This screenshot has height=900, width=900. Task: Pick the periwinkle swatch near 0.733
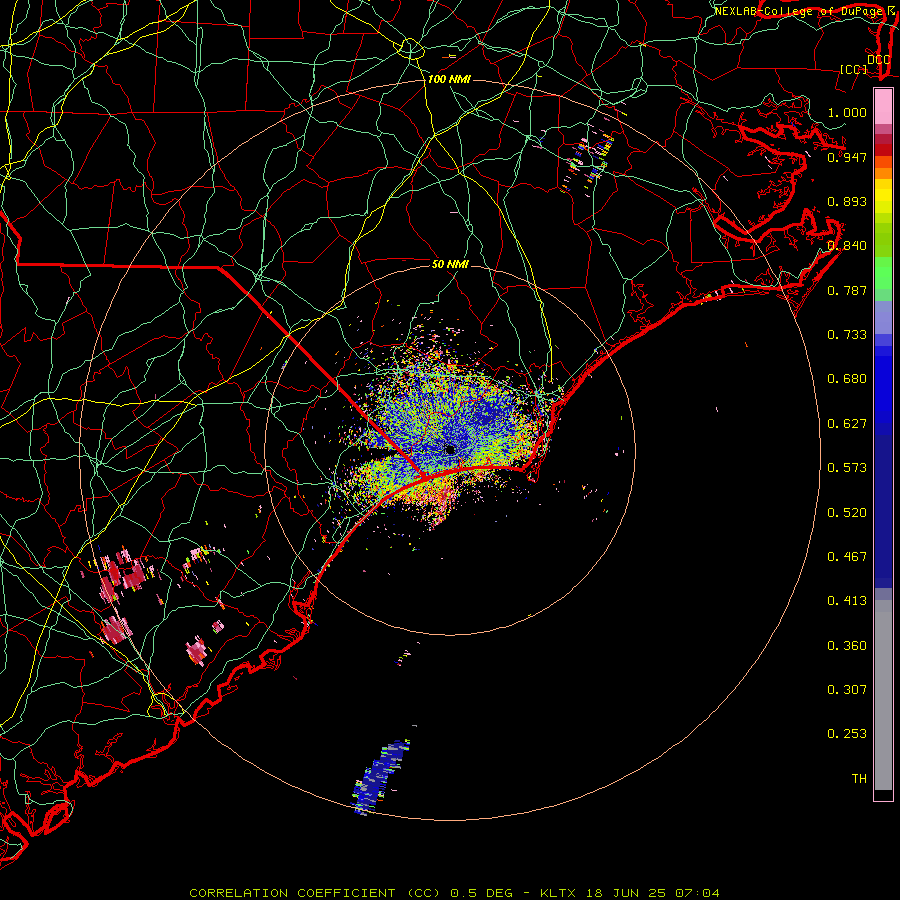pos(883,317)
